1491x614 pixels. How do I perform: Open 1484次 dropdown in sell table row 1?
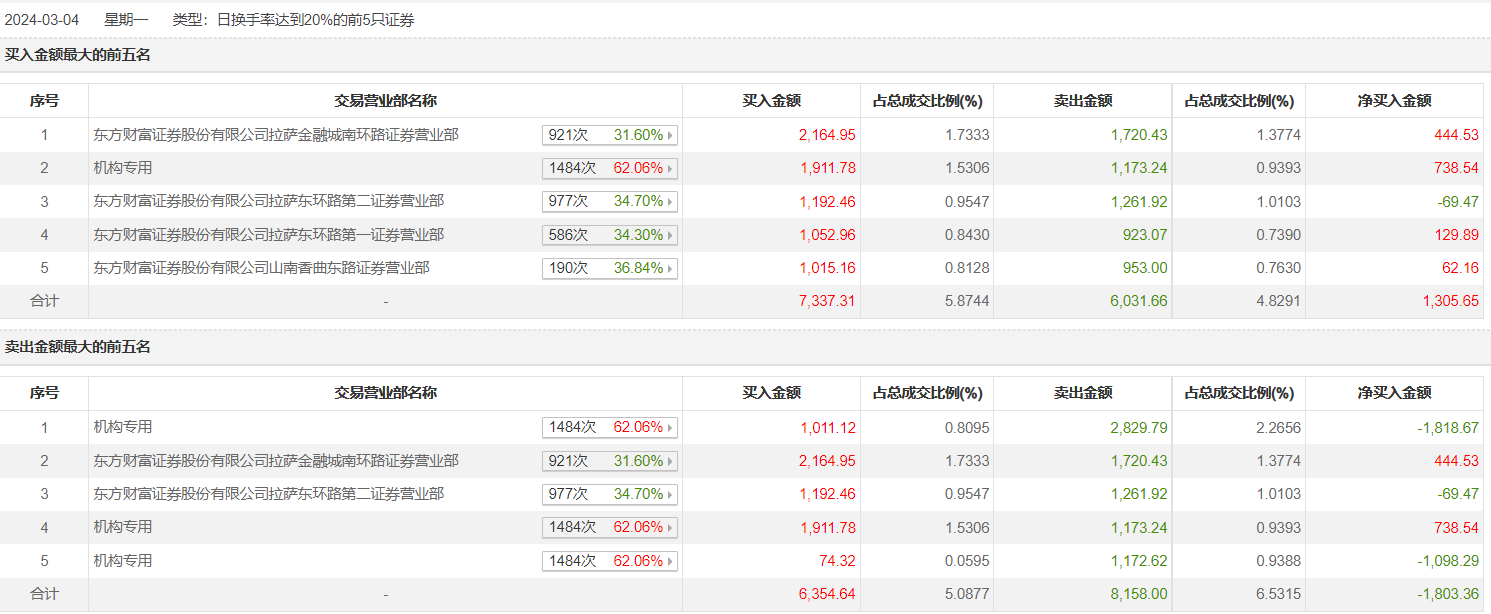pyautogui.click(x=670, y=428)
